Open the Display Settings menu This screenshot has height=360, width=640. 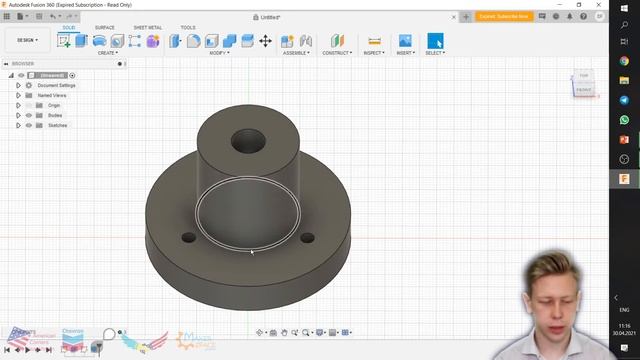(321, 333)
